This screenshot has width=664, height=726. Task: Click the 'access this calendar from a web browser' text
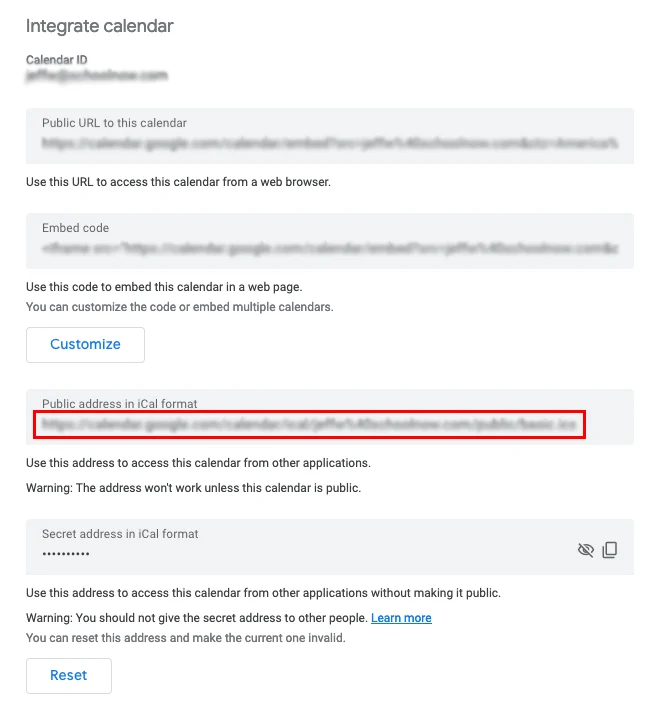178,182
